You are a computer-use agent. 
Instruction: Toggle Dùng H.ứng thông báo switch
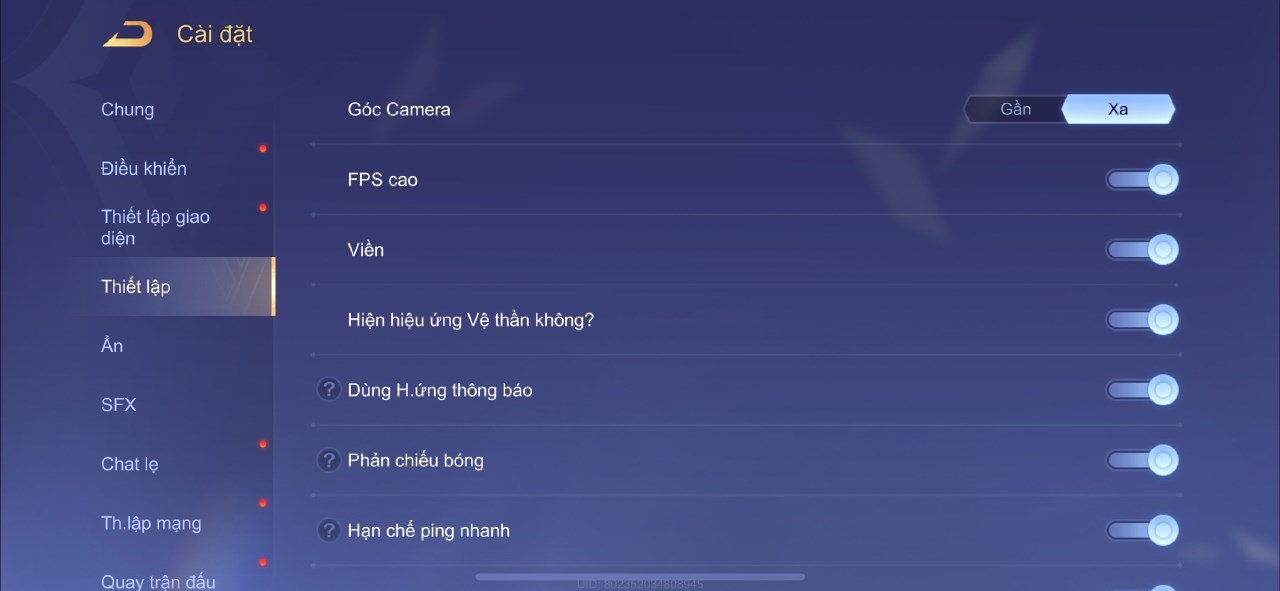click(1142, 390)
